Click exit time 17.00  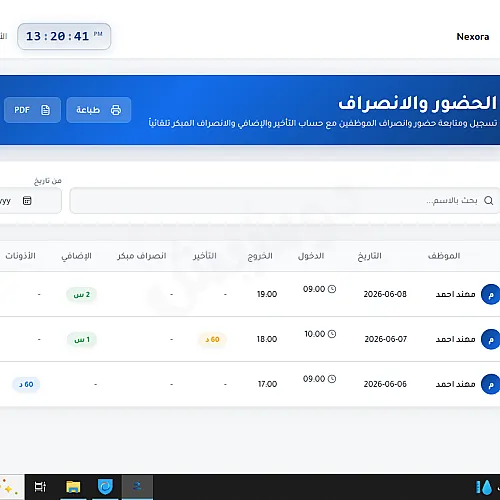click(x=267, y=384)
